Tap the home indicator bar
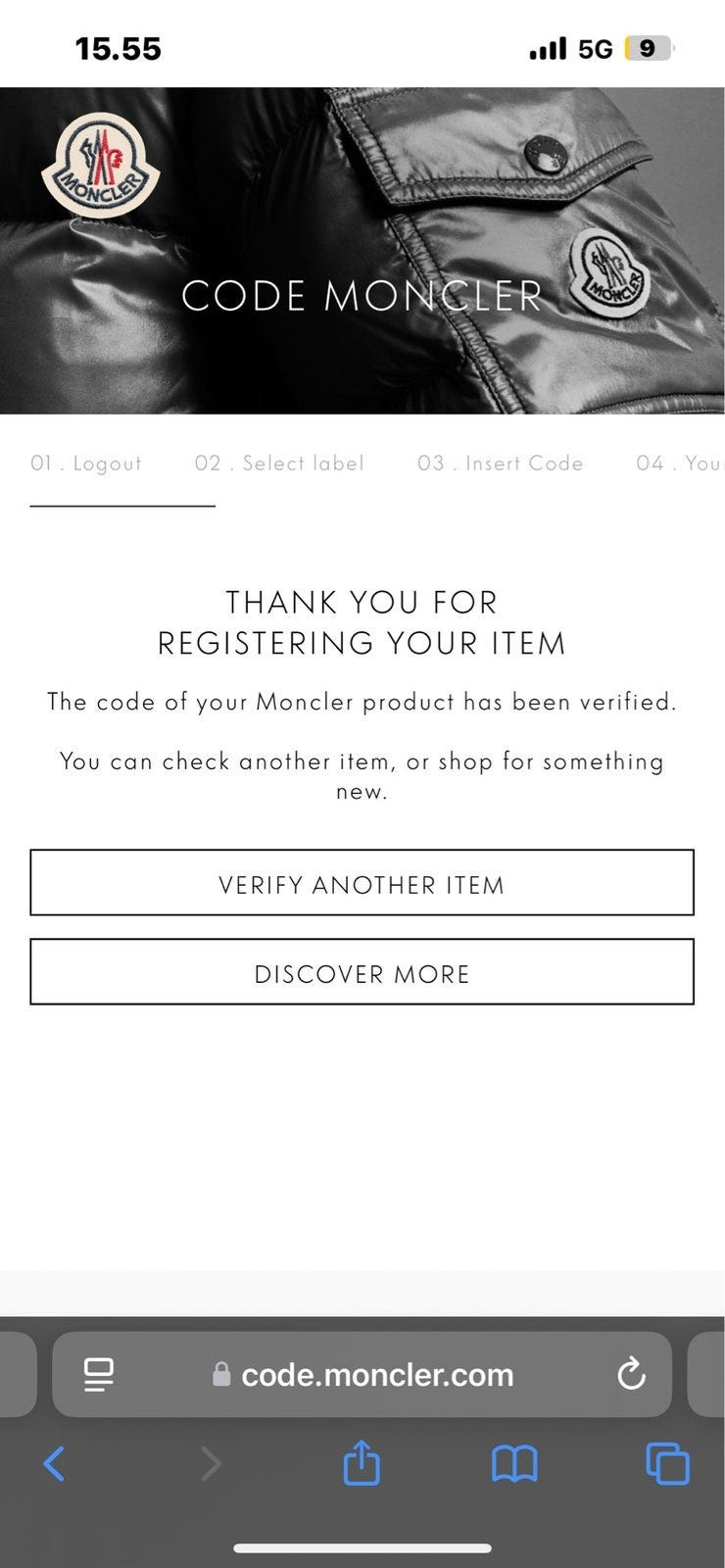 [362, 1548]
